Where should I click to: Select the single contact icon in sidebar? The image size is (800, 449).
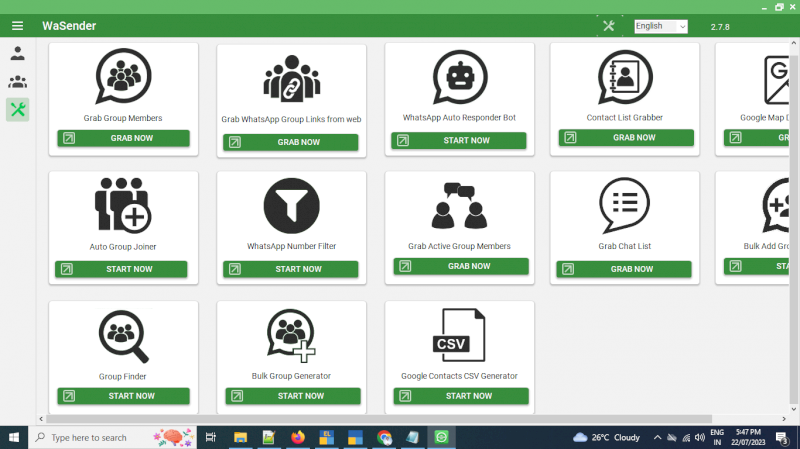(17, 54)
